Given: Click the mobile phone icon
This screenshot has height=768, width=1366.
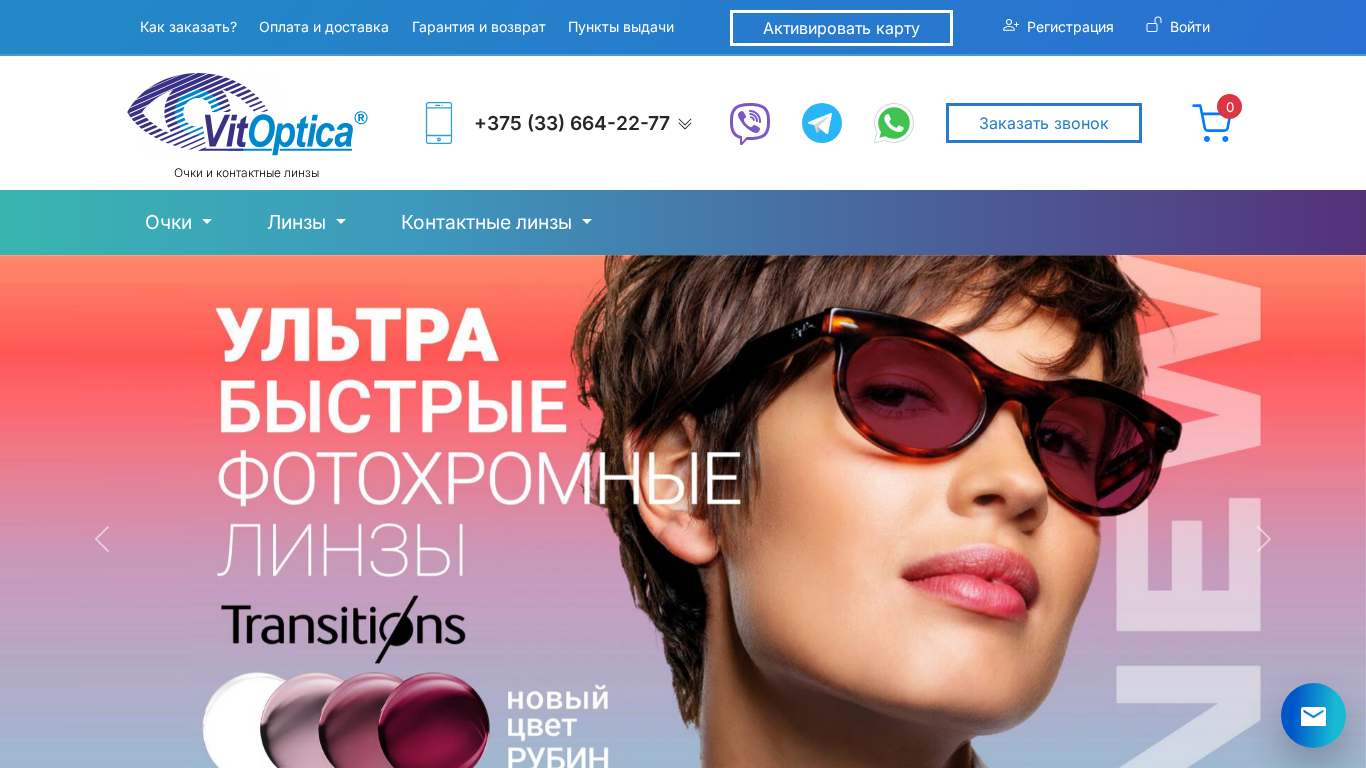Looking at the screenshot, I should click(x=439, y=123).
